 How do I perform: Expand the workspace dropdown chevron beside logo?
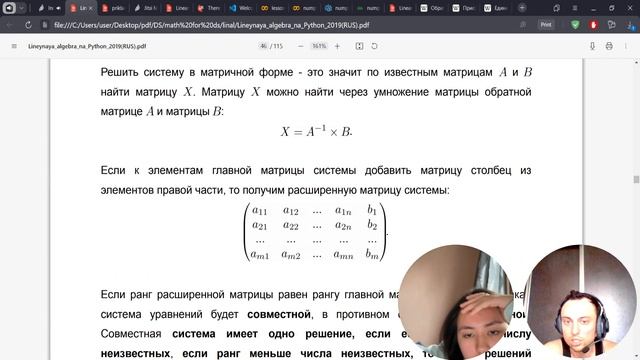pyautogui.click(x=22, y=8)
